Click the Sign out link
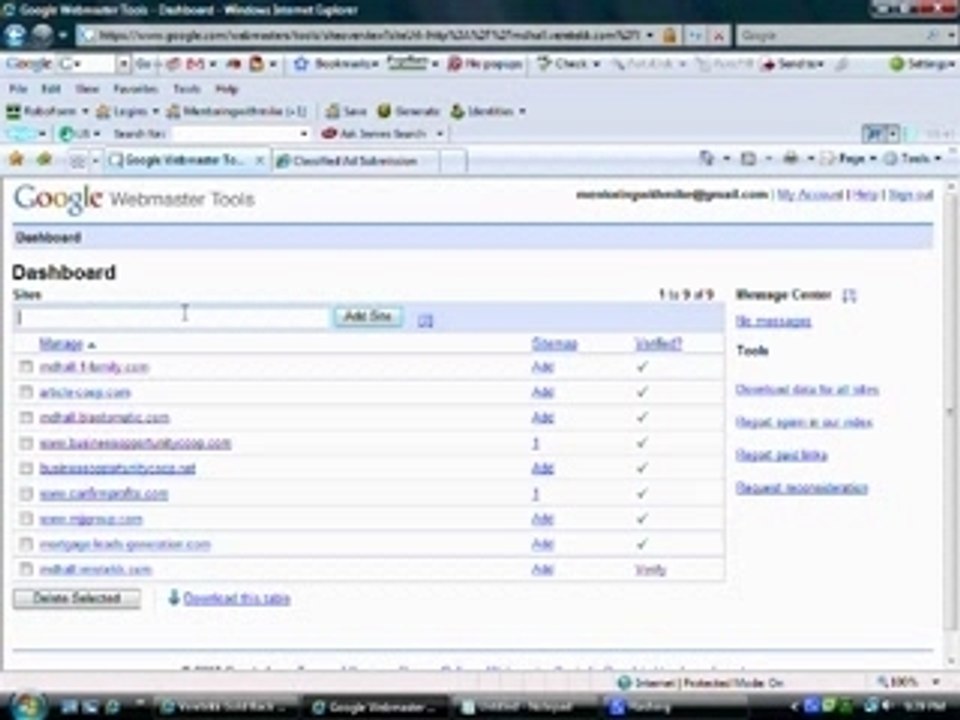Image resolution: width=960 pixels, height=720 pixels. (911, 195)
